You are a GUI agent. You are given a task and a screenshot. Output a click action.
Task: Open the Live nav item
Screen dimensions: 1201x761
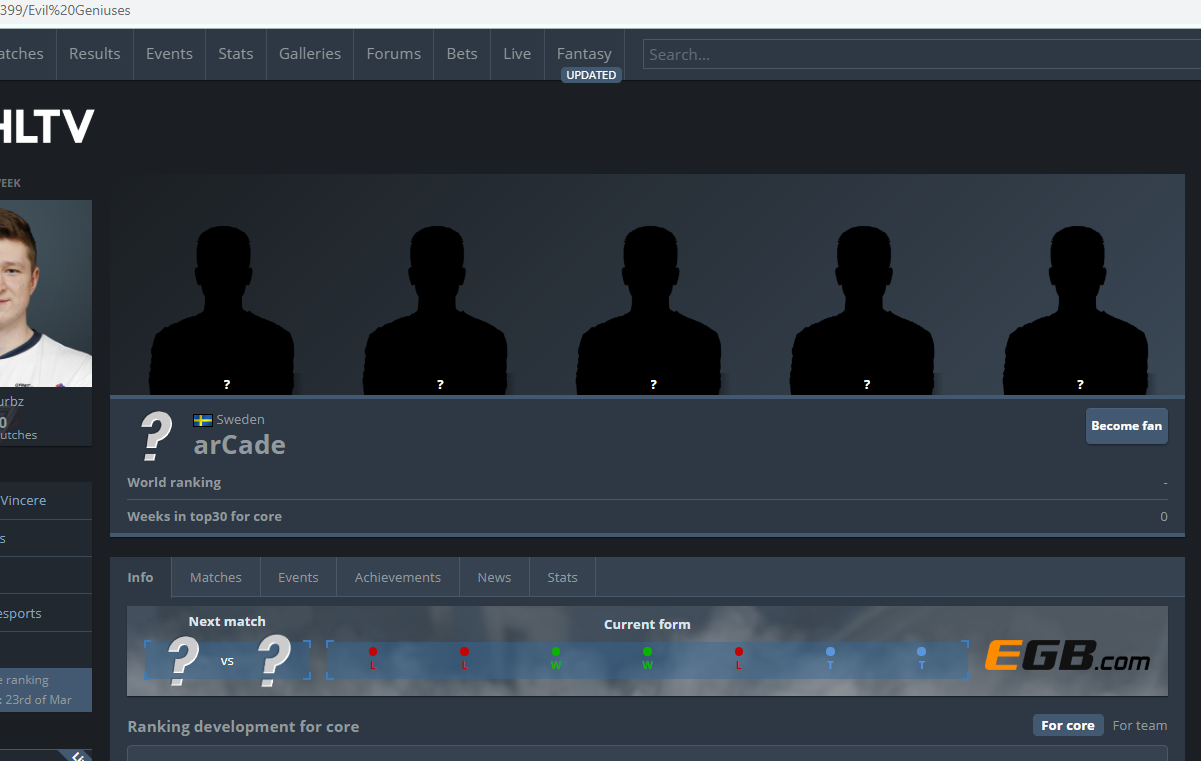pyautogui.click(x=517, y=54)
